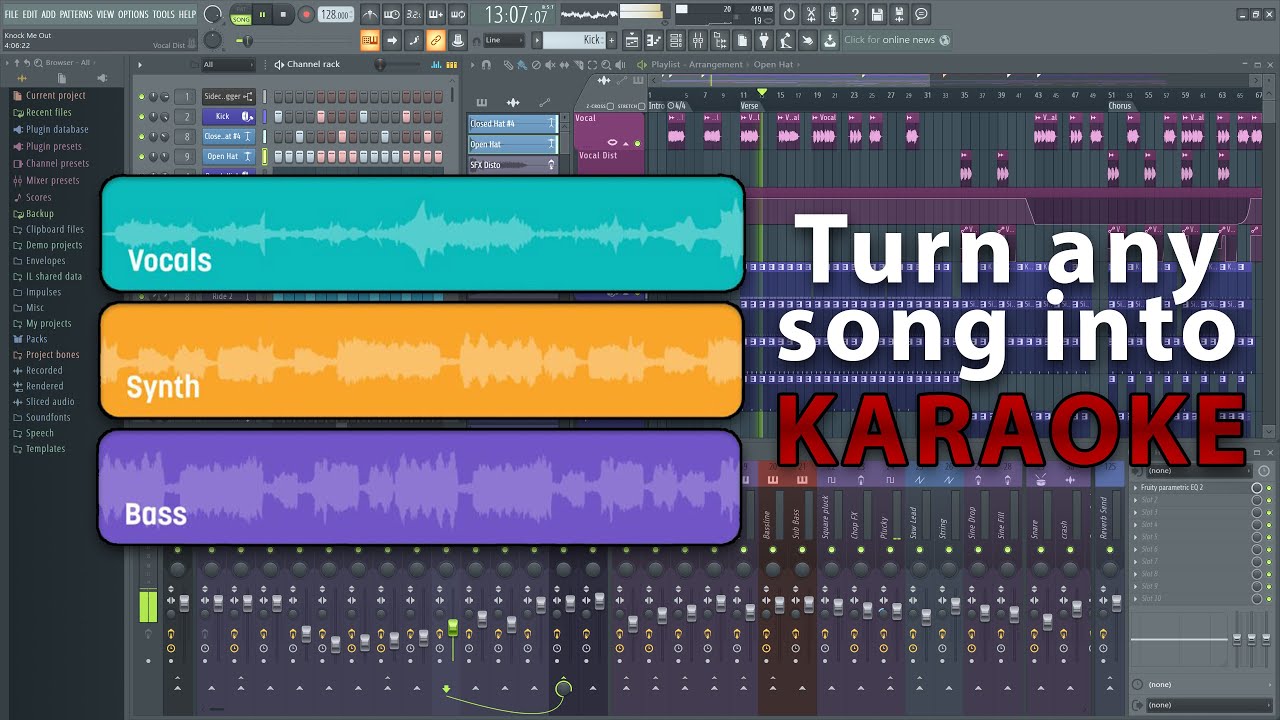Open the EDIT menu
The width and height of the screenshot is (1280, 720).
tap(30, 14)
